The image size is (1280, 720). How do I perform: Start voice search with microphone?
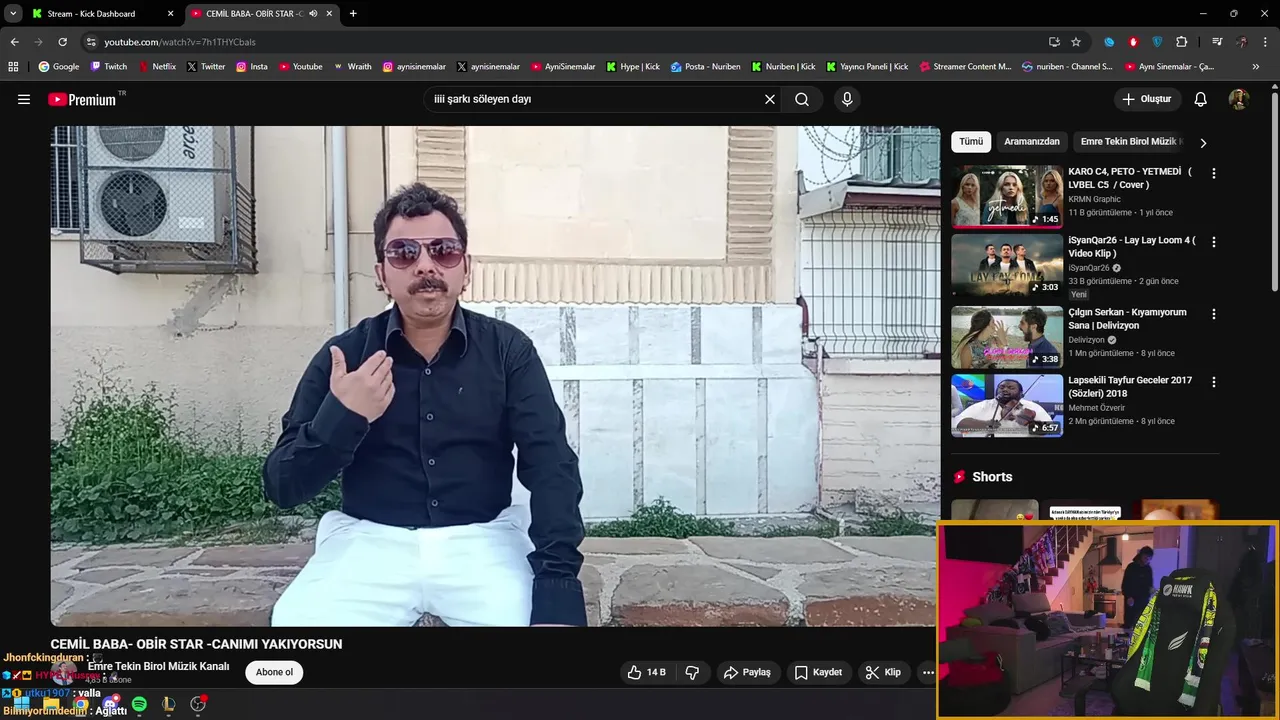coord(847,99)
